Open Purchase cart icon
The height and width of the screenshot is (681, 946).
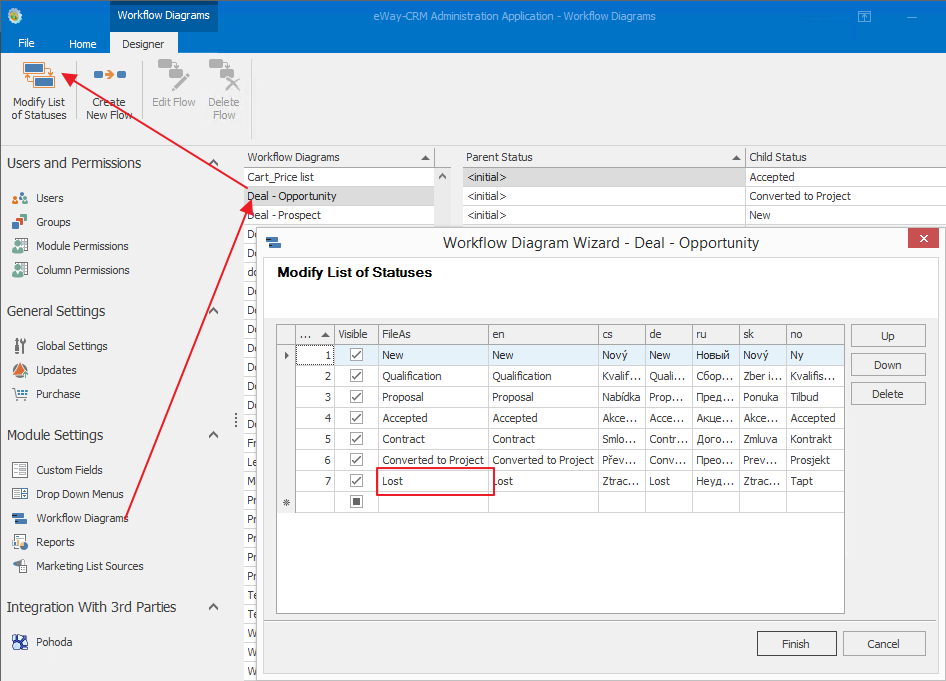coord(20,394)
